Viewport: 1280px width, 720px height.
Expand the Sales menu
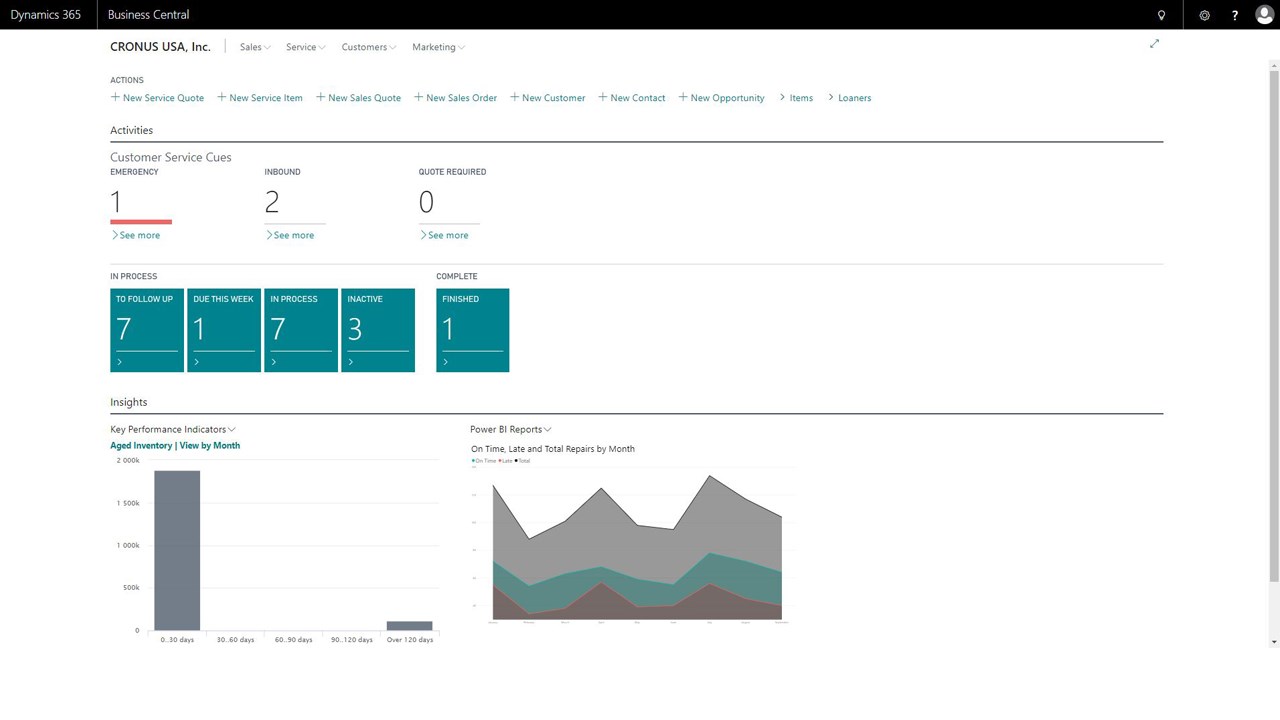point(255,47)
